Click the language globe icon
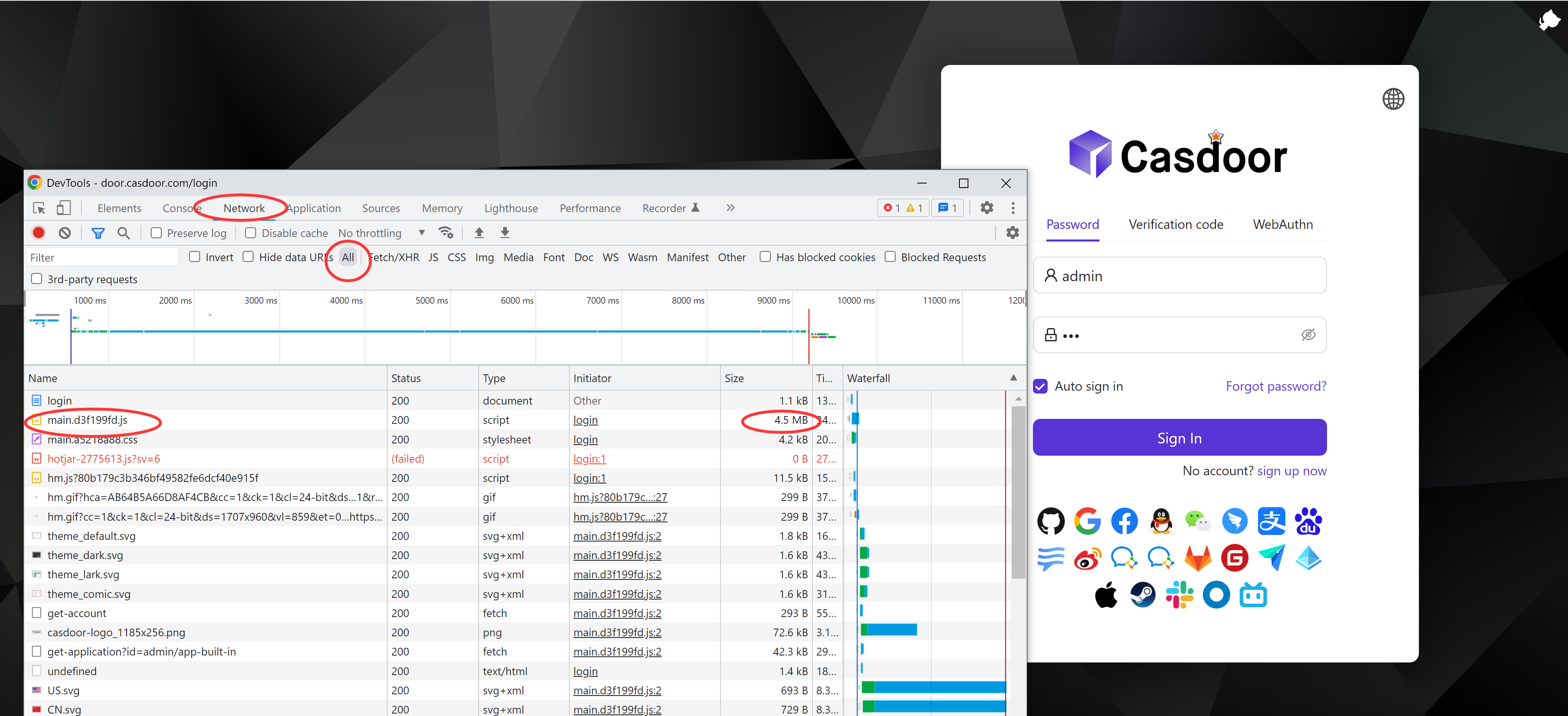This screenshot has width=1568, height=716. (x=1393, y=99)
